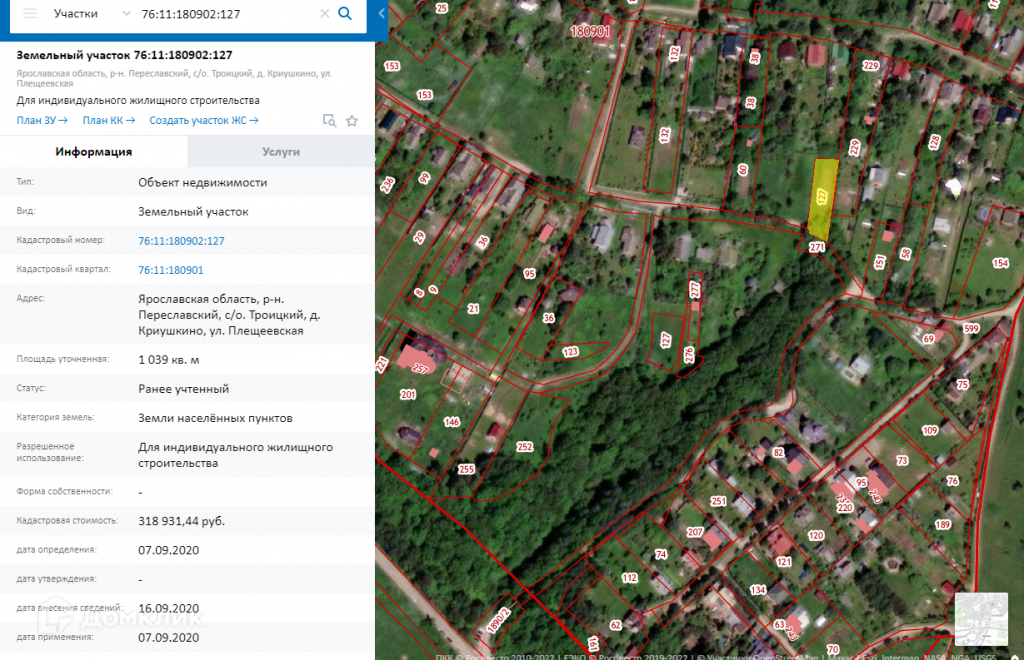Click parcel label 21 on map
Viewport: 1024px width, 660px height.
pyautogui.click(x=473, y=309)
